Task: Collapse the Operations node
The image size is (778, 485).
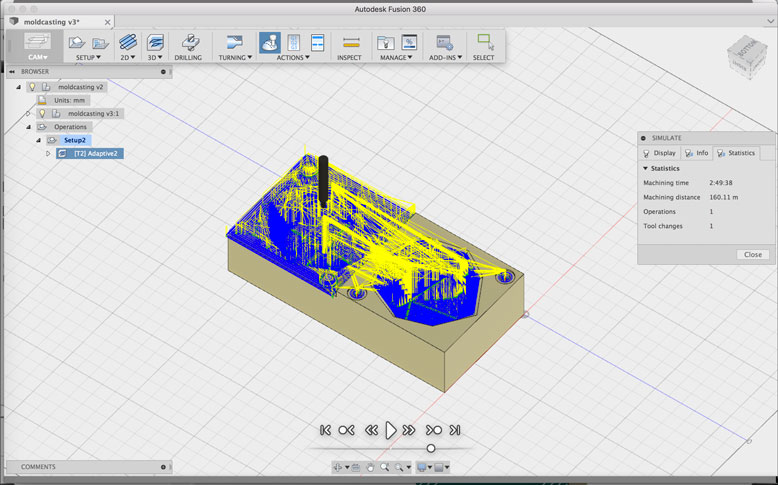Action: 28,127
